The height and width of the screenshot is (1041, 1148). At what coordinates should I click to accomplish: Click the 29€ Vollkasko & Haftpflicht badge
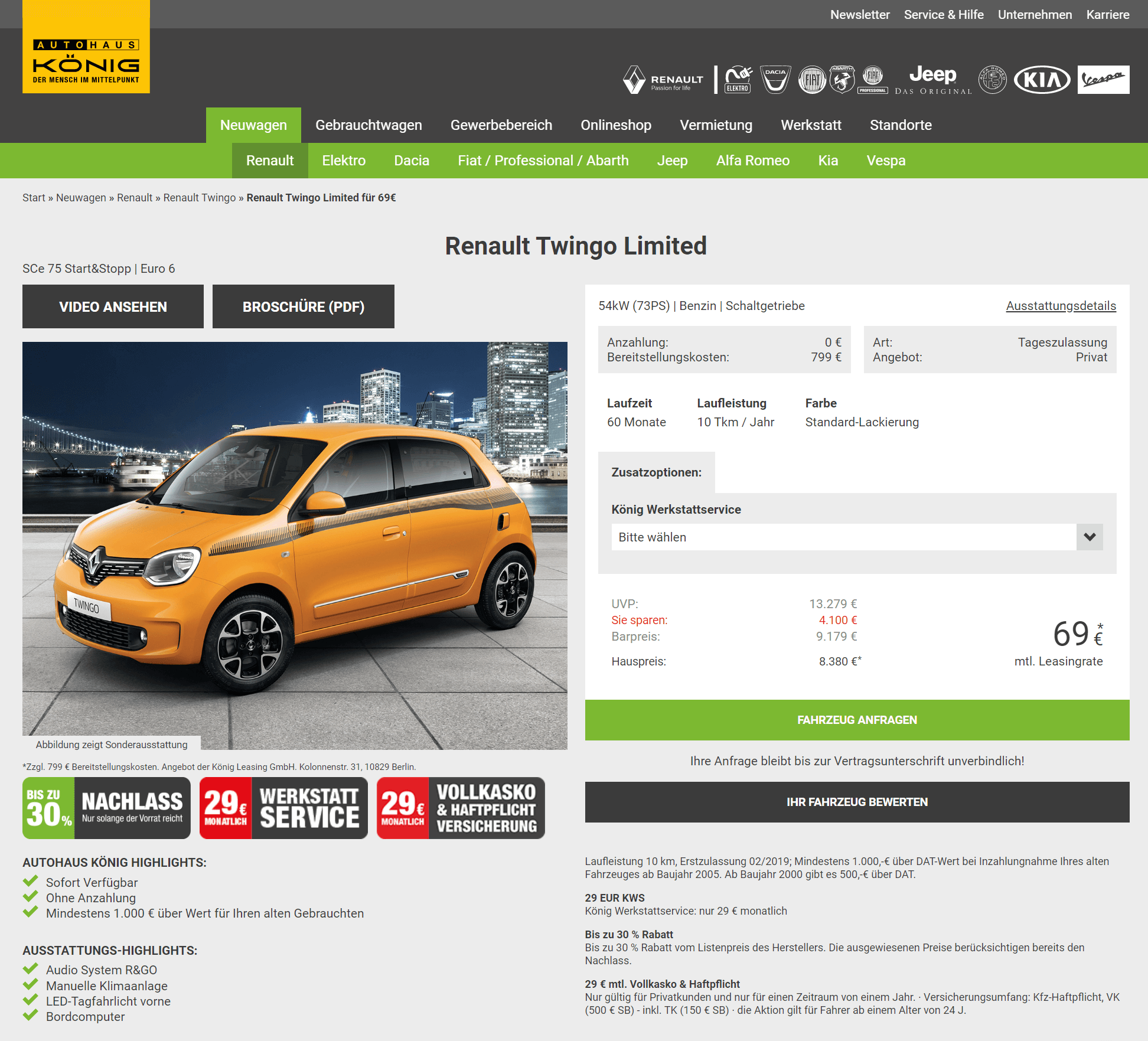tap(461, 808)
